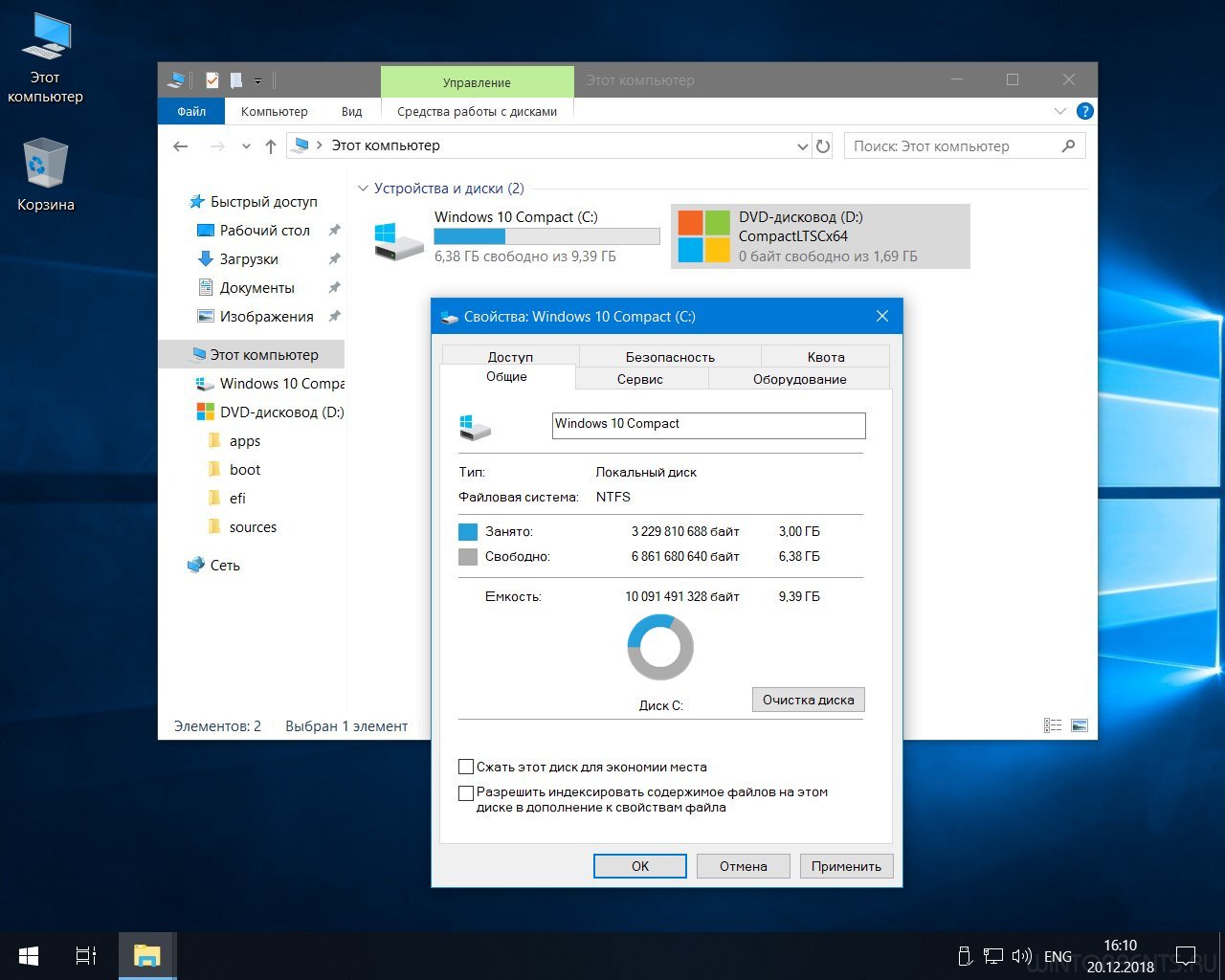Open the Сервис tab
The width and height of the screenshot is (1225, 980).
coord(640,379)
